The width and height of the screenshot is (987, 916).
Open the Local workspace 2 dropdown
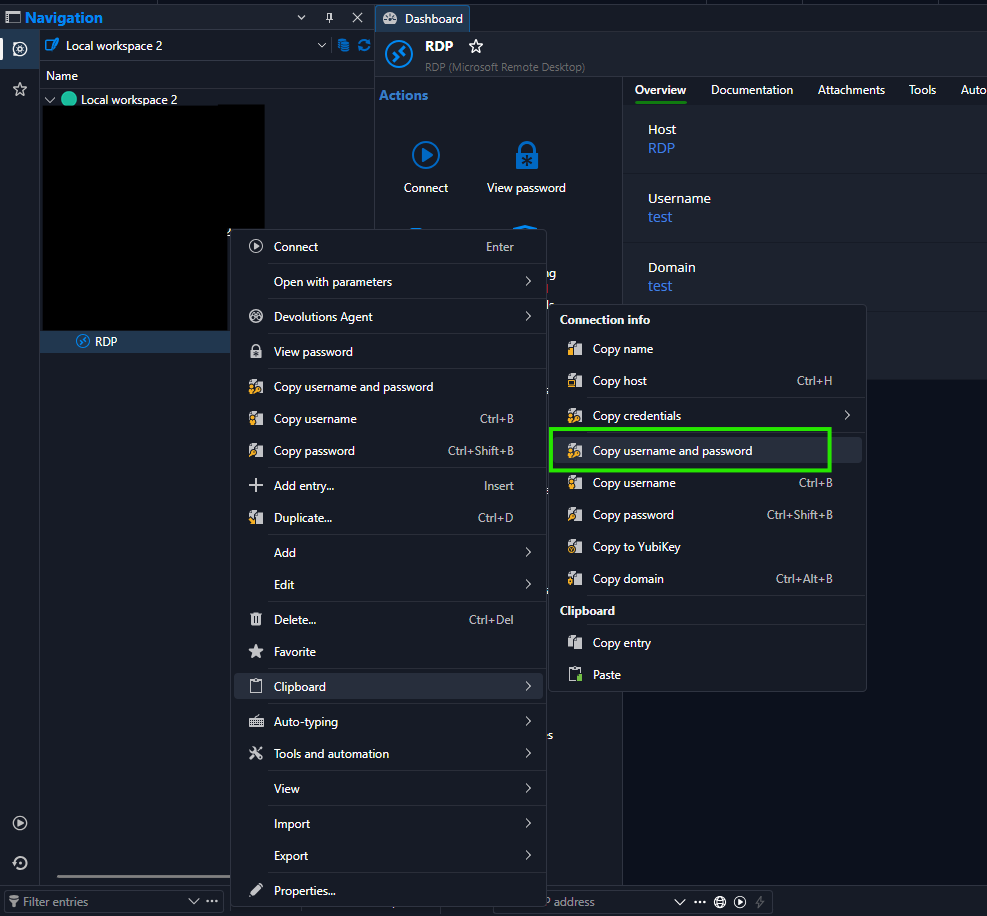click(x=322, y=45)
